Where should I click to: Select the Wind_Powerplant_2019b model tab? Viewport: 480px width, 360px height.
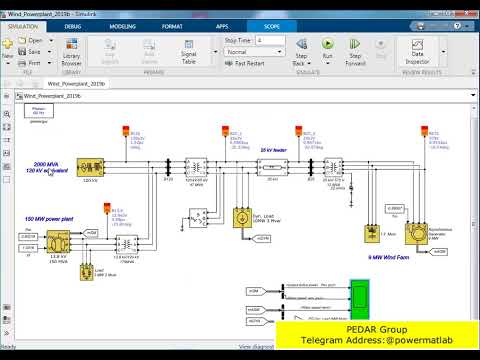pos(76,84)
